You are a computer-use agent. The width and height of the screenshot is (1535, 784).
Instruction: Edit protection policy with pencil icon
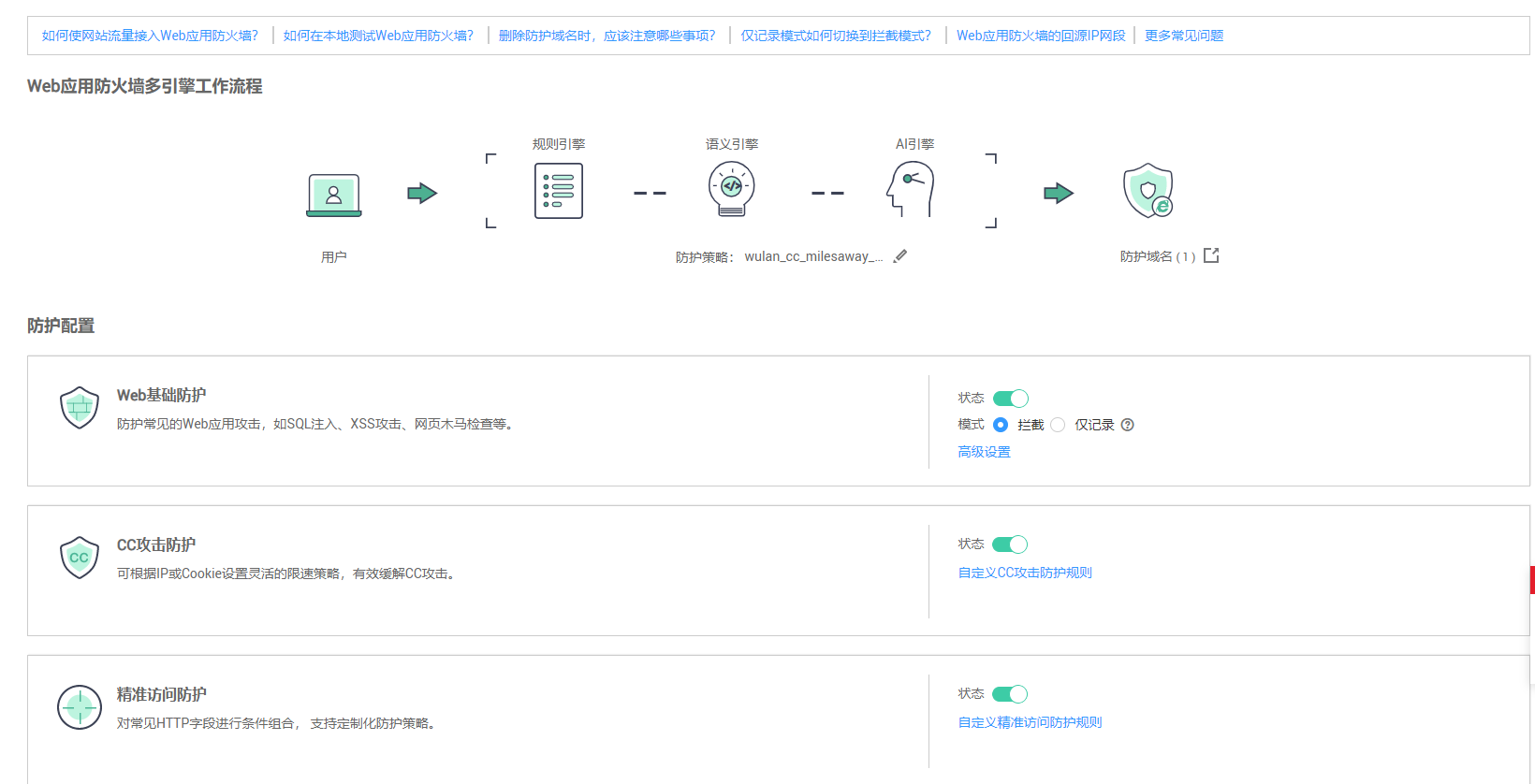(900, 256)
